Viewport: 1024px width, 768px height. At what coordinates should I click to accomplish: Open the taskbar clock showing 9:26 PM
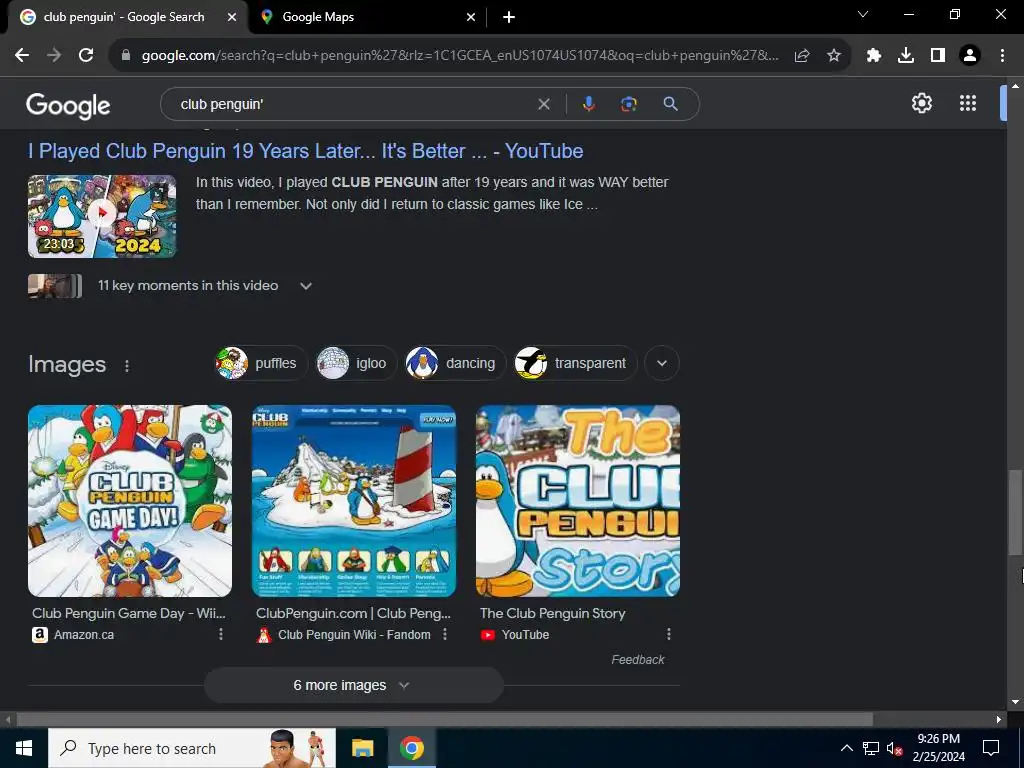point(938,748)
